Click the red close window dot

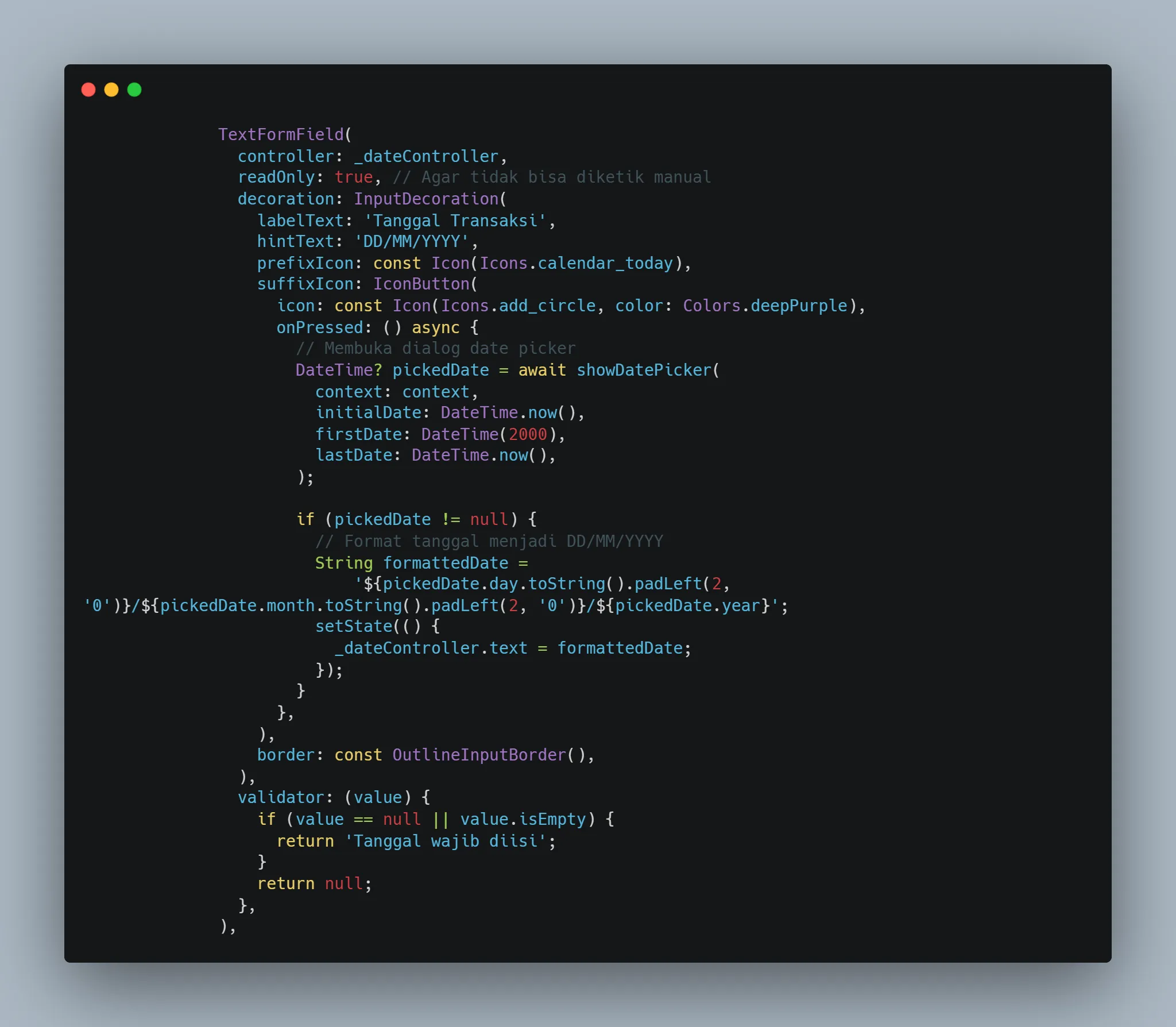[88, 90]
